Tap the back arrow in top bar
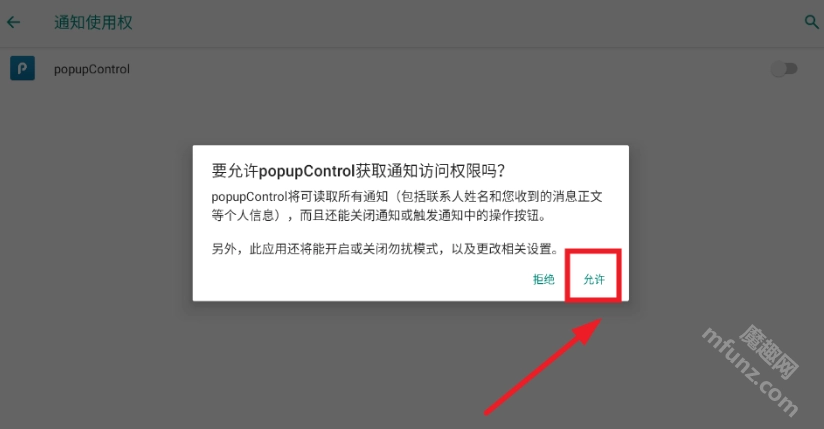 click(x=14, y=22)
